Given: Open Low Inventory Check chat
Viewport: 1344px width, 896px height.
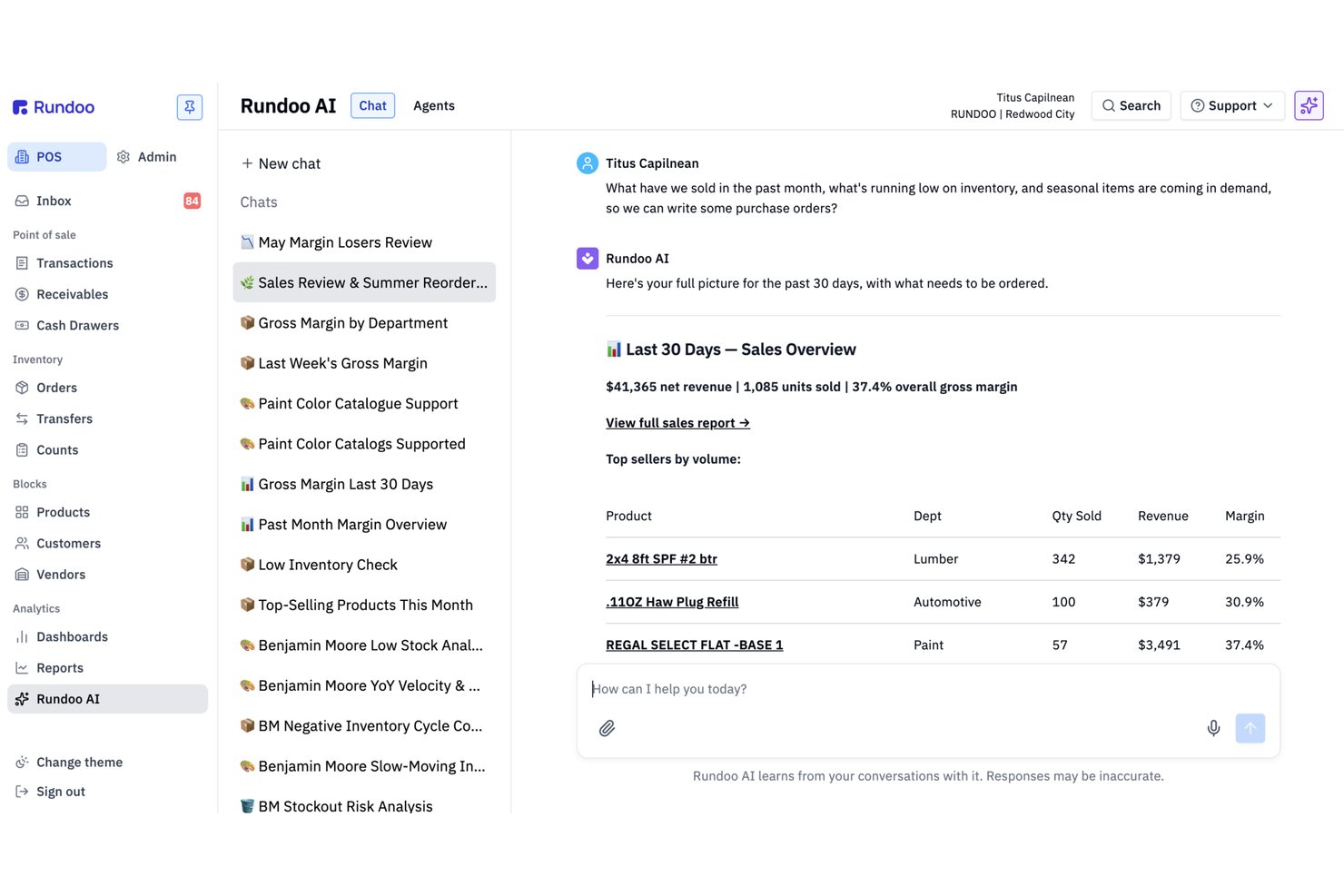Looking at the screenshot, I should pos(364,565).
